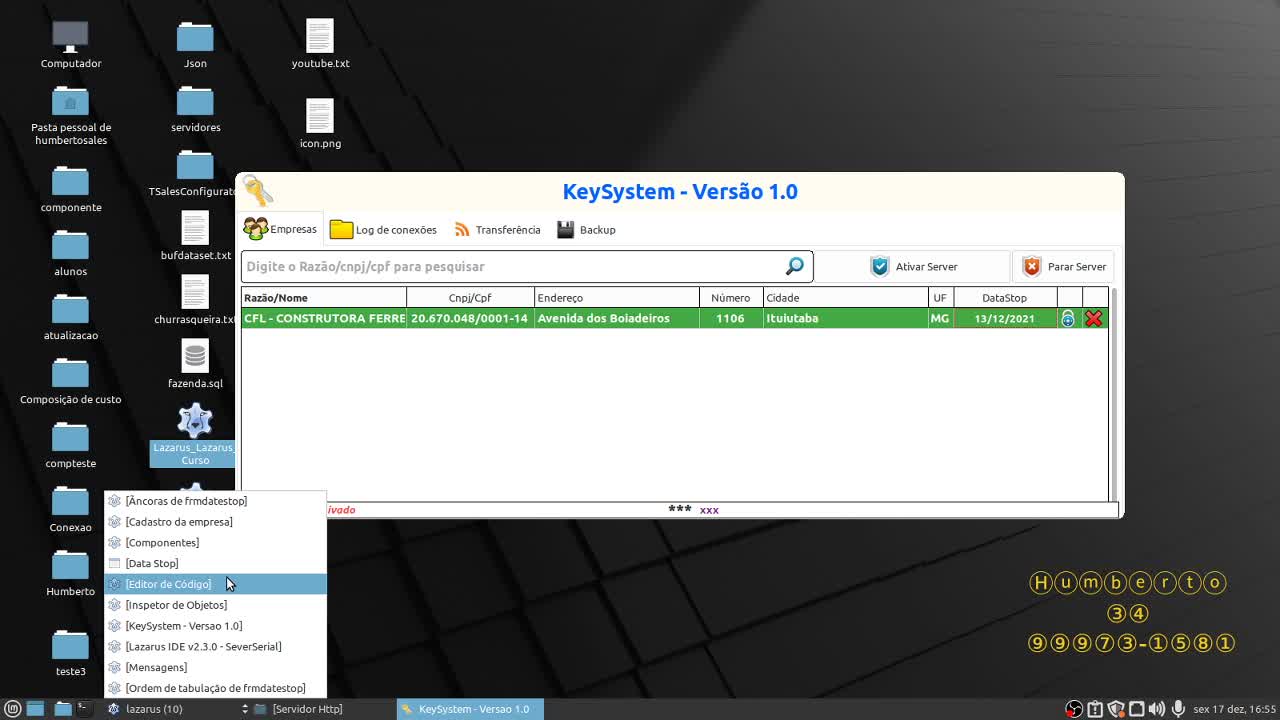Image resolution: width=1280 pixels, height=720 pixels.
Task: Click the Ituiutaba city cell
Action: tap(846, 318)
